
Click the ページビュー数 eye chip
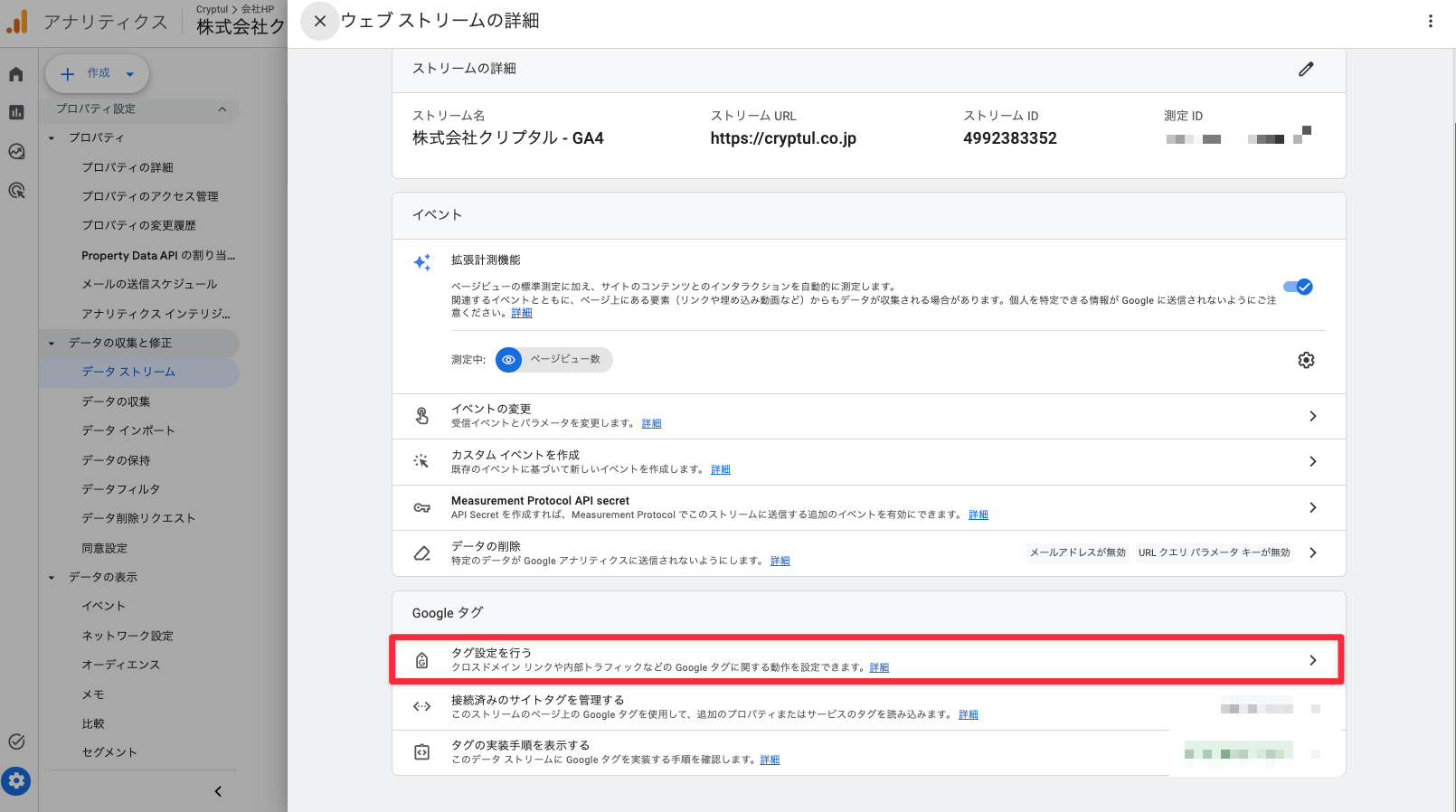point(553,360)
